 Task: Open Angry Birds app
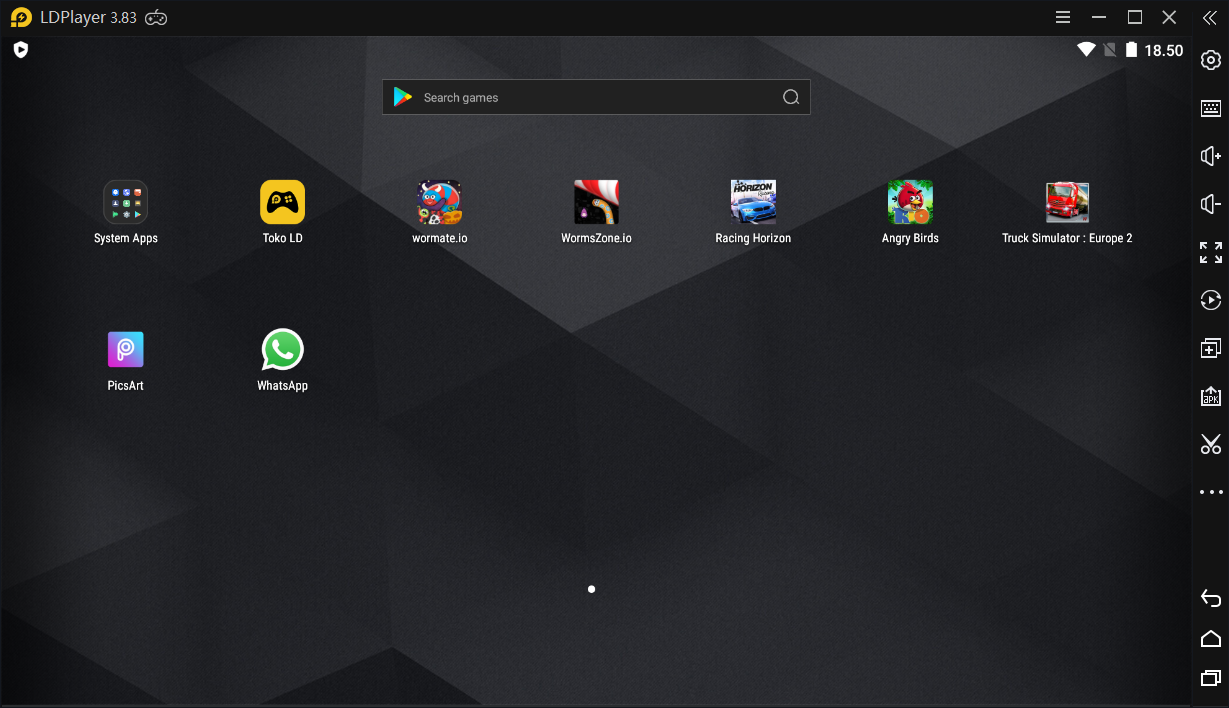910,202
